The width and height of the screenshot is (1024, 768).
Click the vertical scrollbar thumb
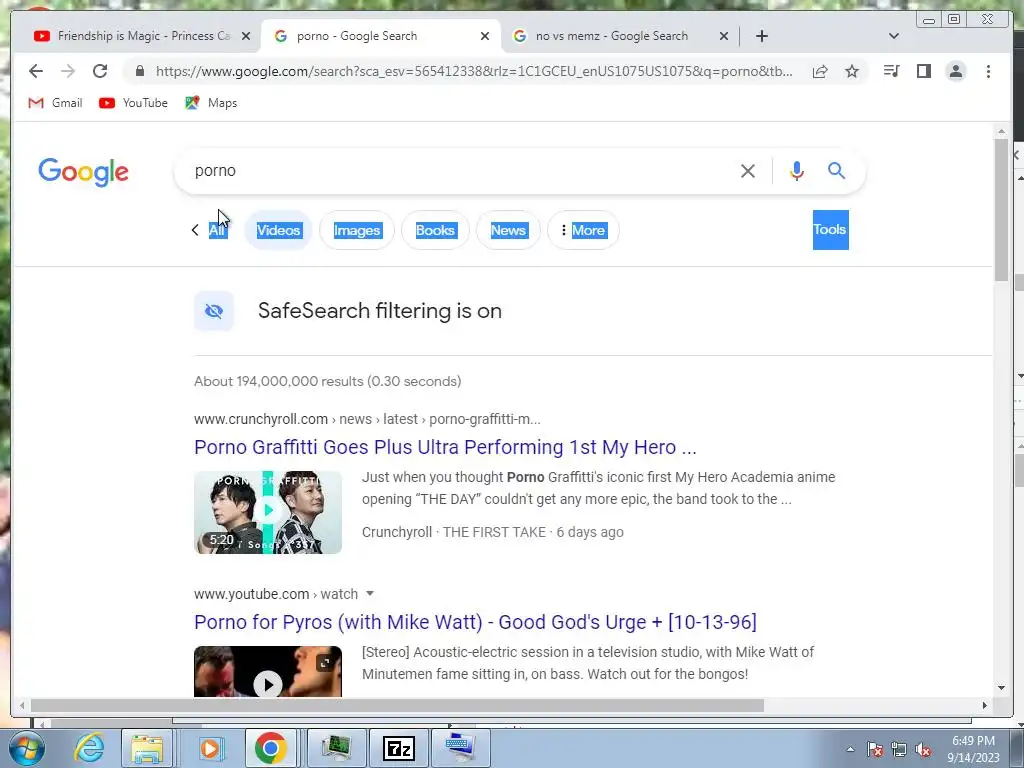(x=1002, y=210)
